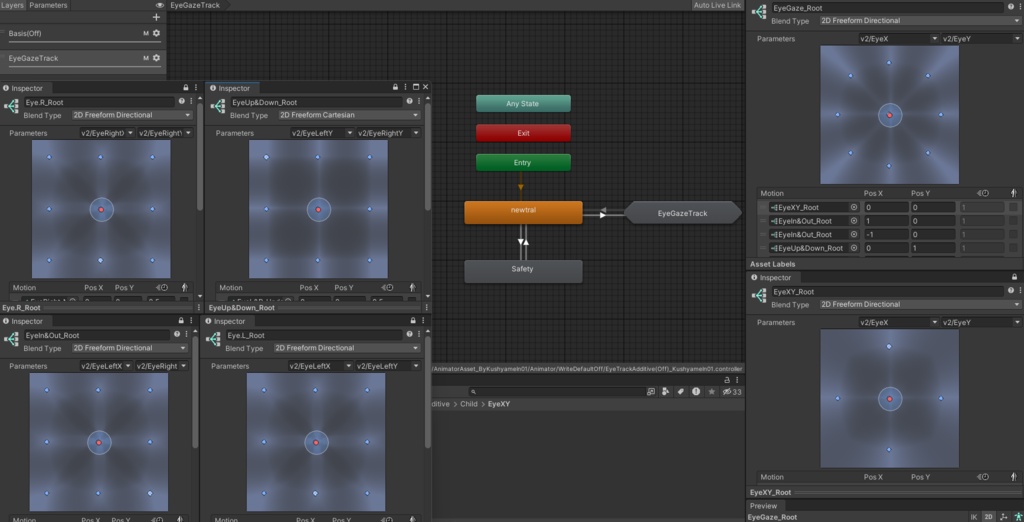The image size is (1024, 522).
Task: Select the orange newtral state
Action: coord(523,212)
